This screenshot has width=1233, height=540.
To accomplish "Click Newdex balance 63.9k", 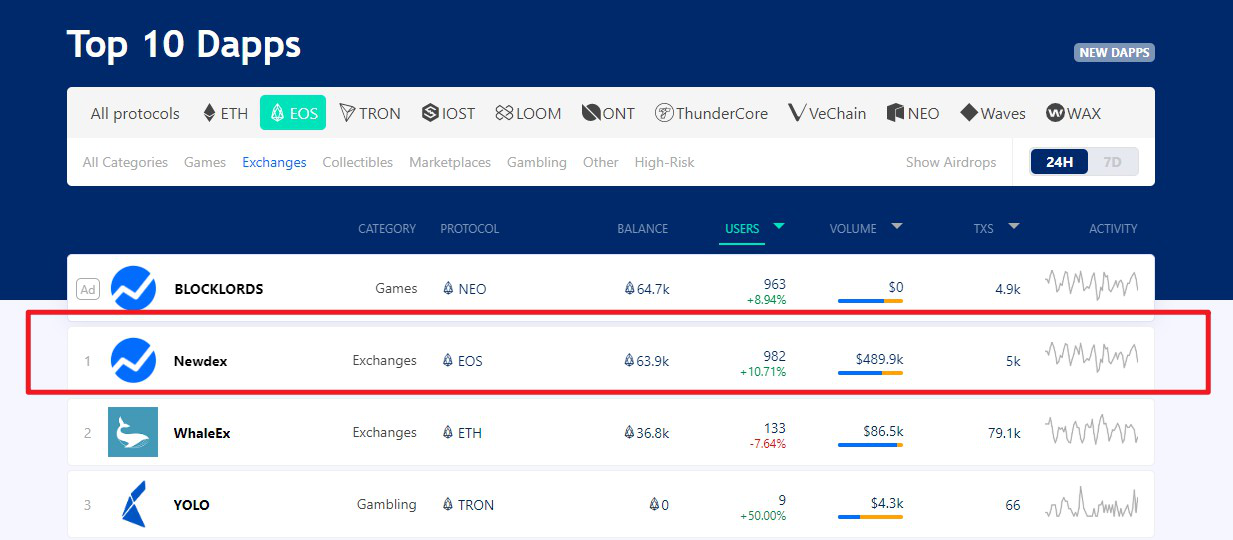I will tap(647, 361).
